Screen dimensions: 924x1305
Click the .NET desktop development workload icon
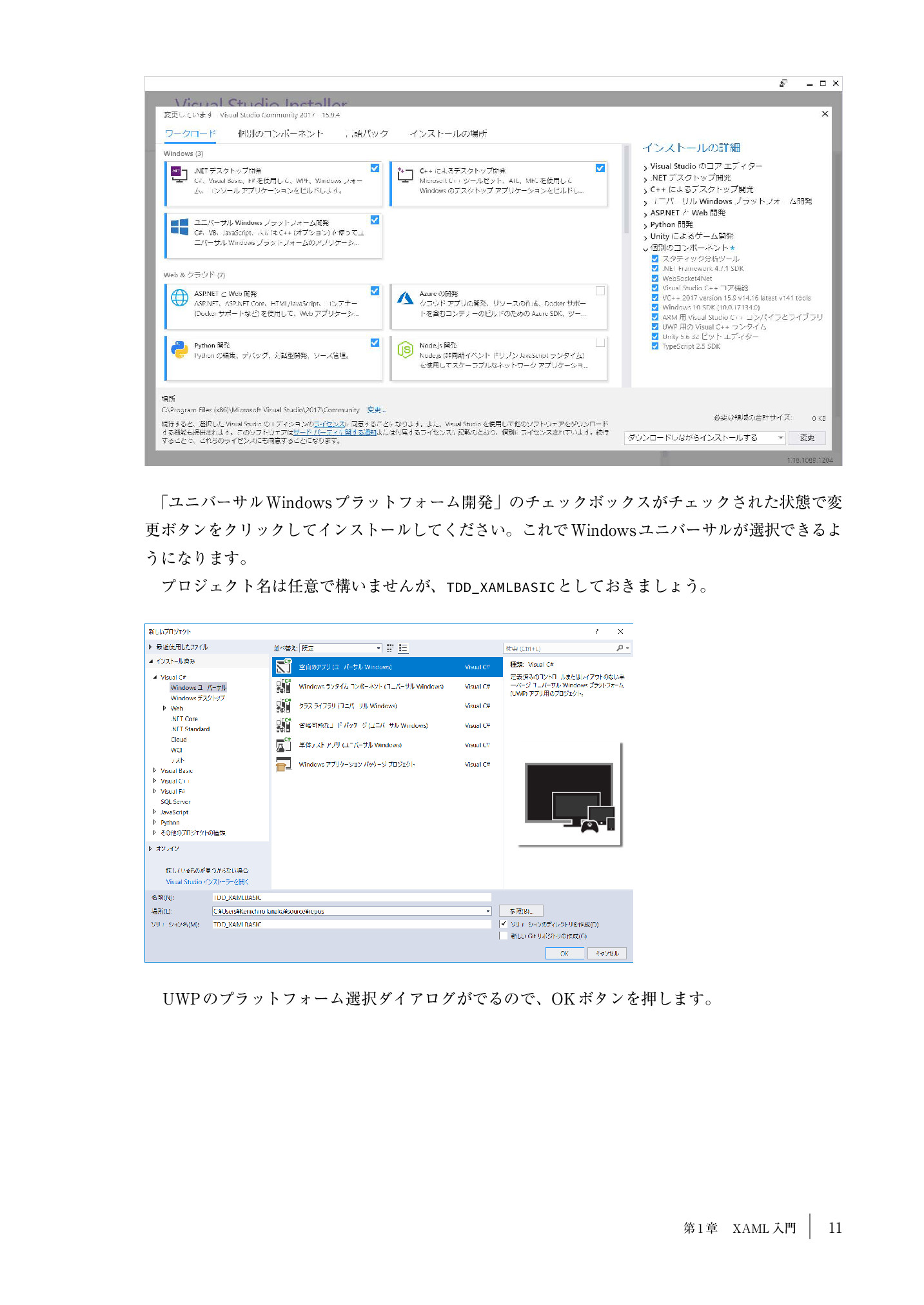(179, 174)
